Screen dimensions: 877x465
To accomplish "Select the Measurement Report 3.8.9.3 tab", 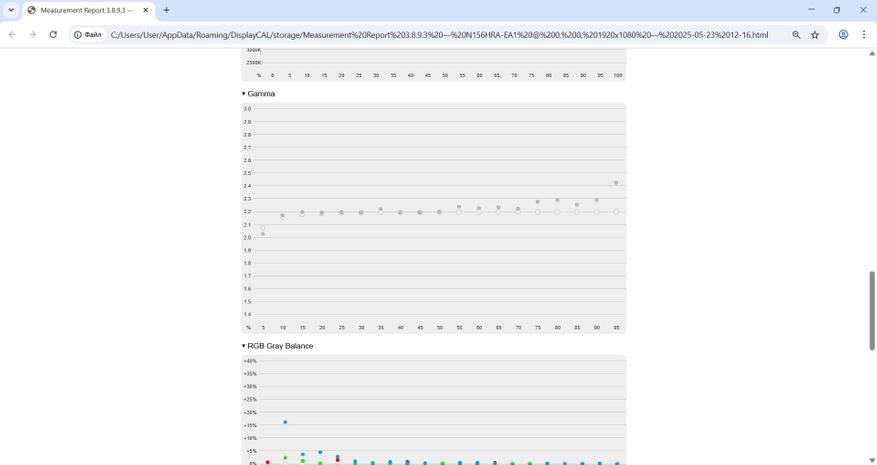I will pyautogui.click(x=88, y=10).
